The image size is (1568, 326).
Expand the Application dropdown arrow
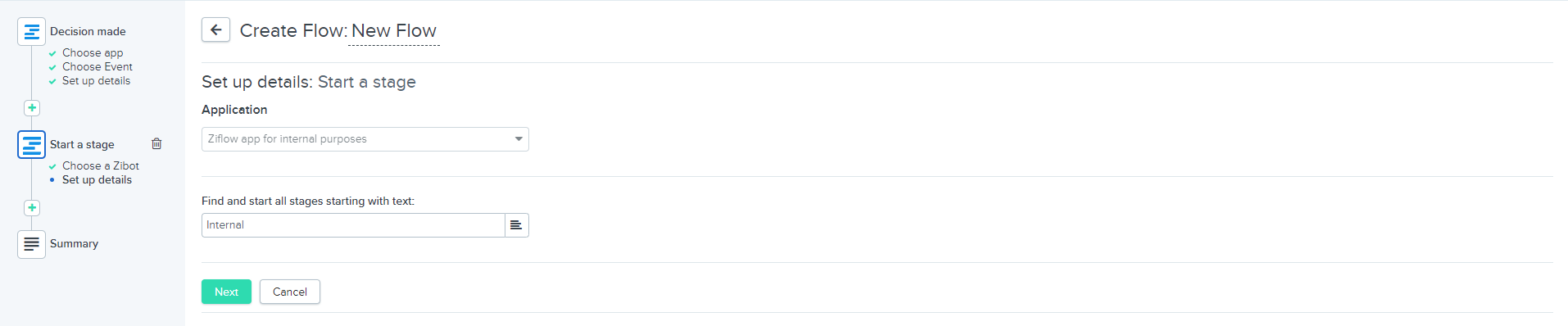click(x=519, y=139)
